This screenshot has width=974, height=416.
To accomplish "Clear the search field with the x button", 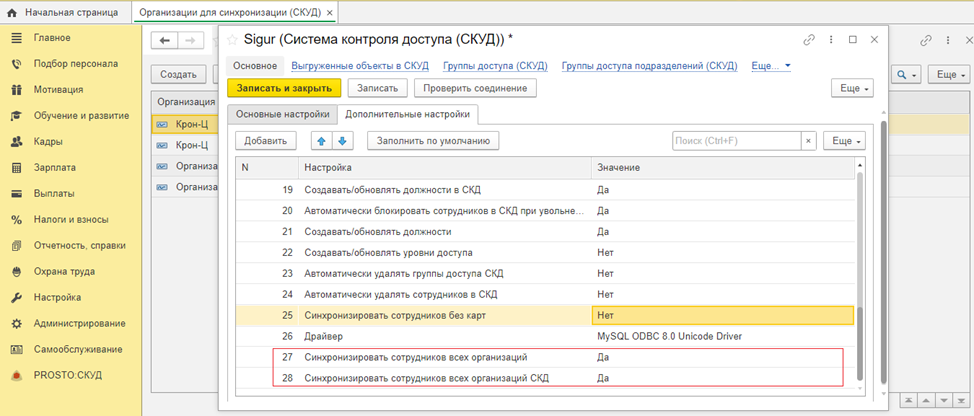I will click(x=808, y=141).
